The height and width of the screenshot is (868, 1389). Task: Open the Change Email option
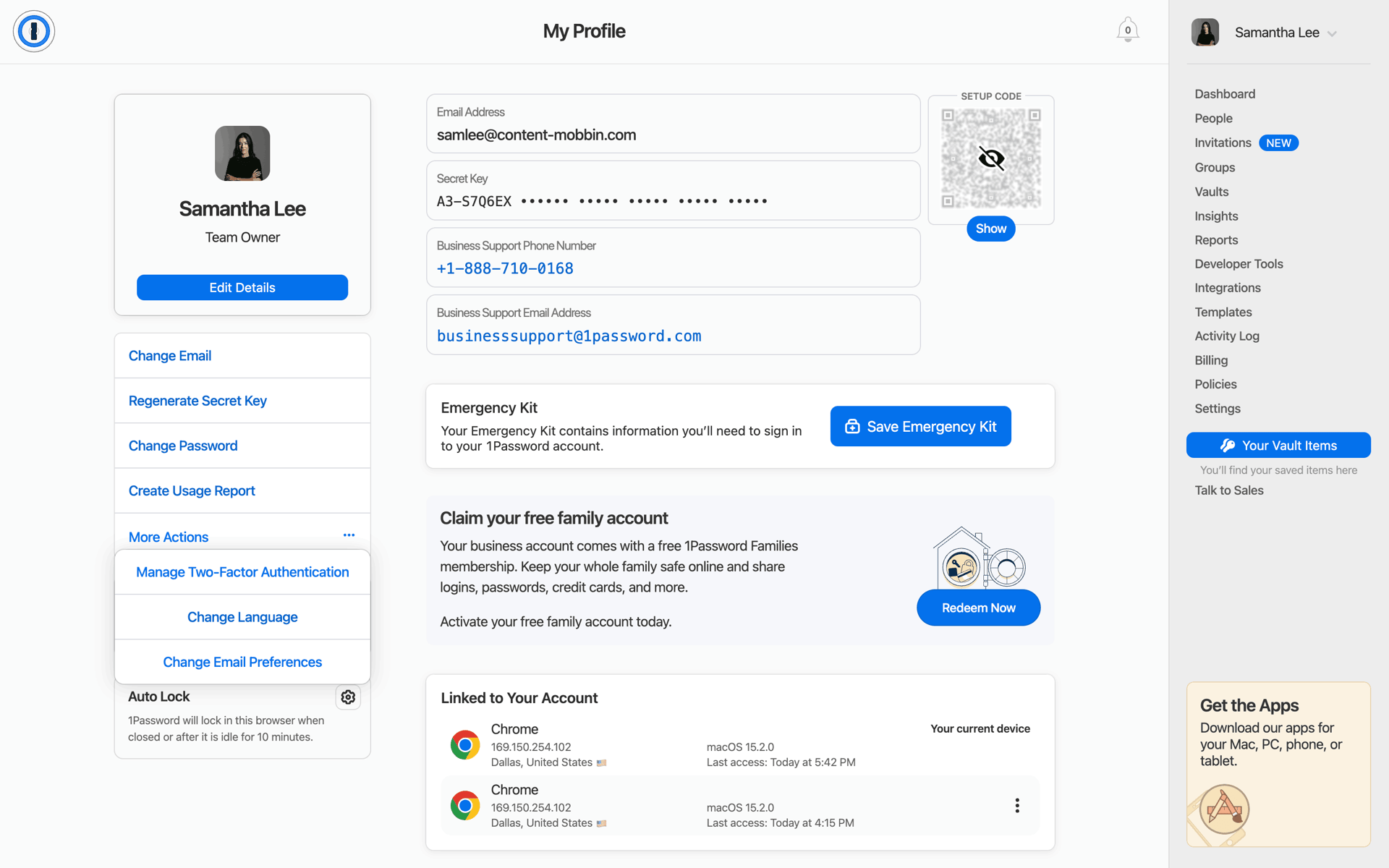click(x=242, y=356)
